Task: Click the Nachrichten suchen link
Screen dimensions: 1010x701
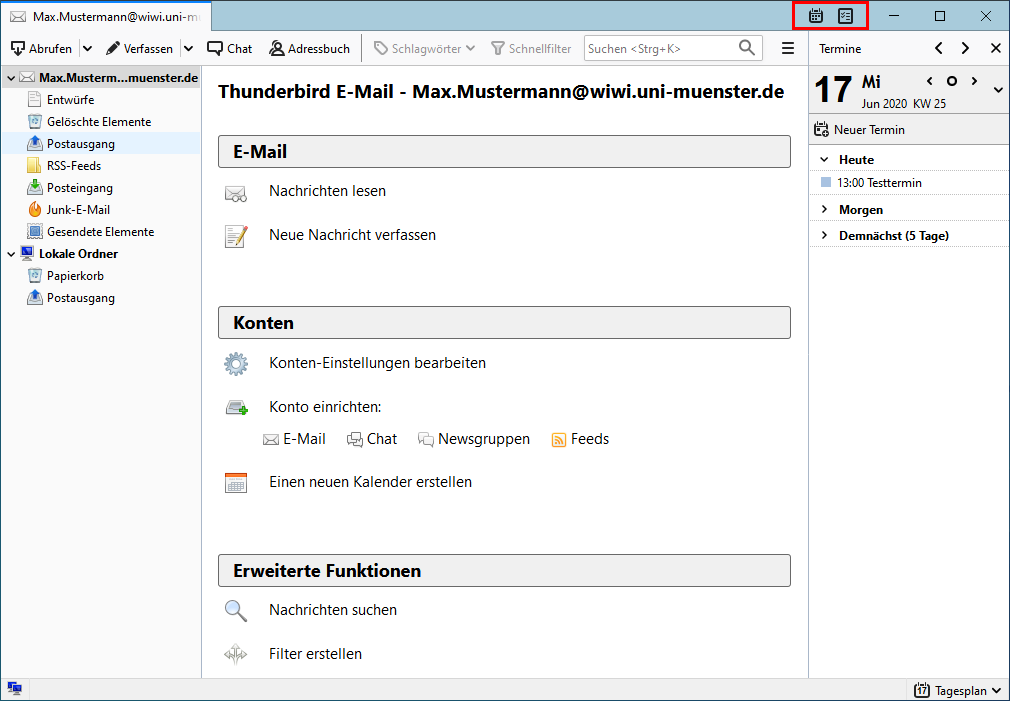Action: (333, 610)
